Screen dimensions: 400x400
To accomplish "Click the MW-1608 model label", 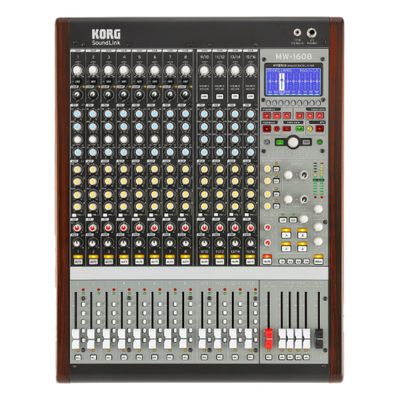I will pyautogui.click(x=294, y=56).
